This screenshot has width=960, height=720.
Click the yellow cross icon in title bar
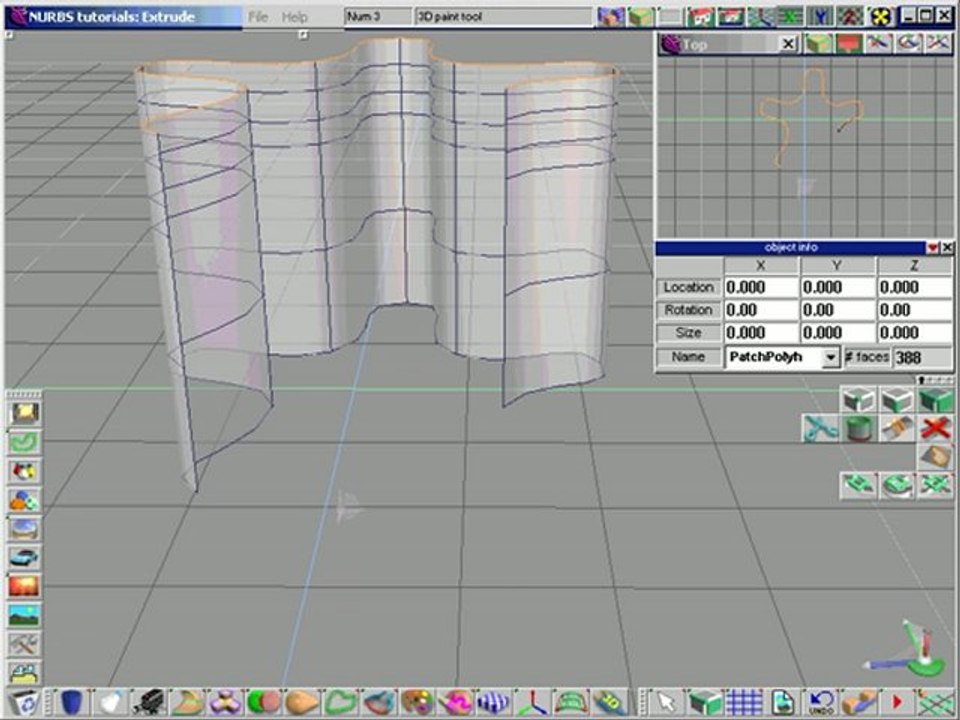pyautogui.click(x=881, y=17)
